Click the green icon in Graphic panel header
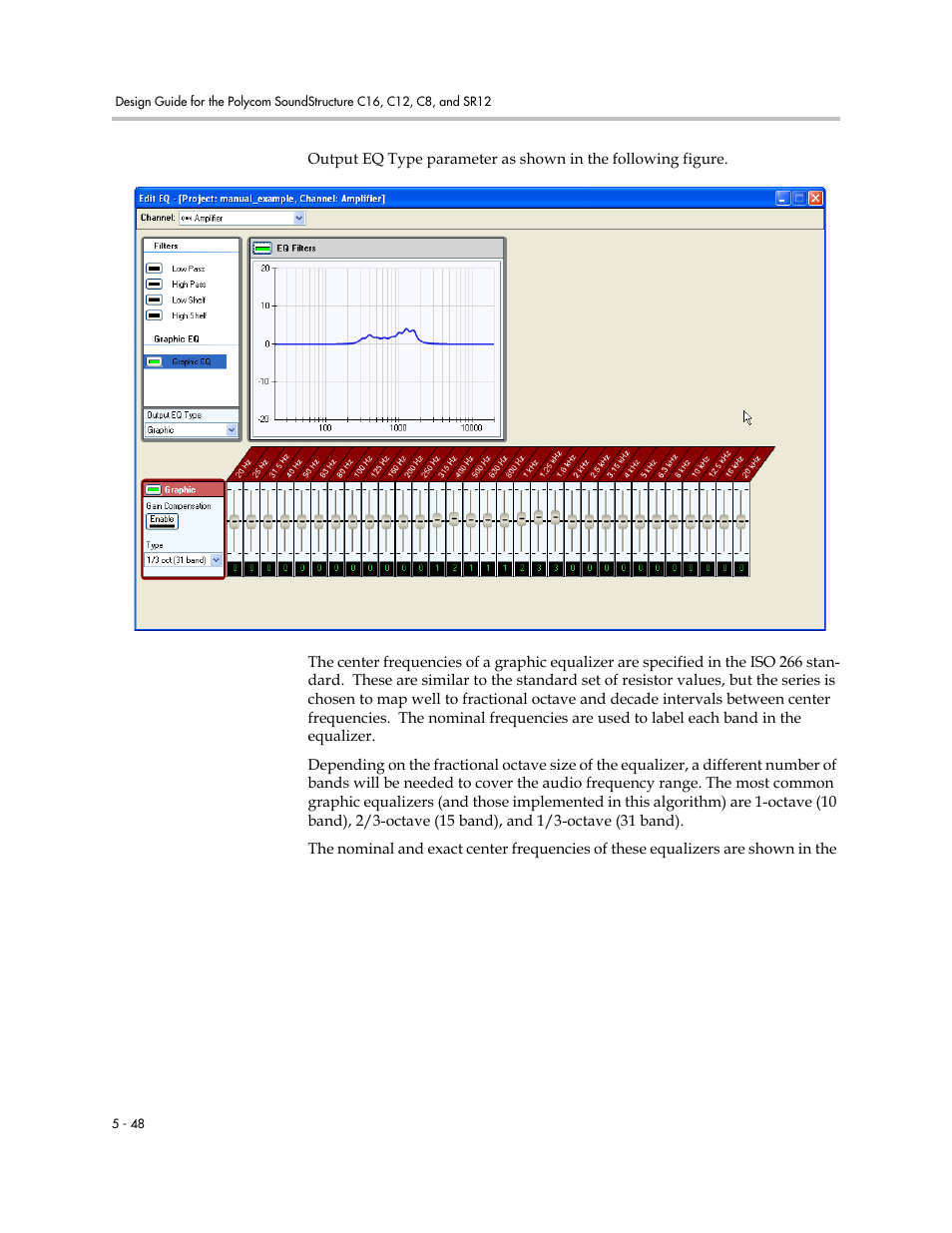 [154, 489]
